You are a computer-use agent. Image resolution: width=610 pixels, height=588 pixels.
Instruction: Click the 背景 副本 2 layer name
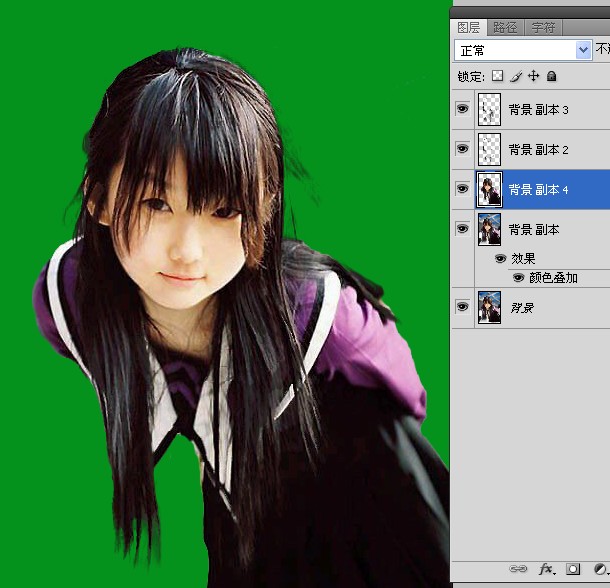click(539, 150)
